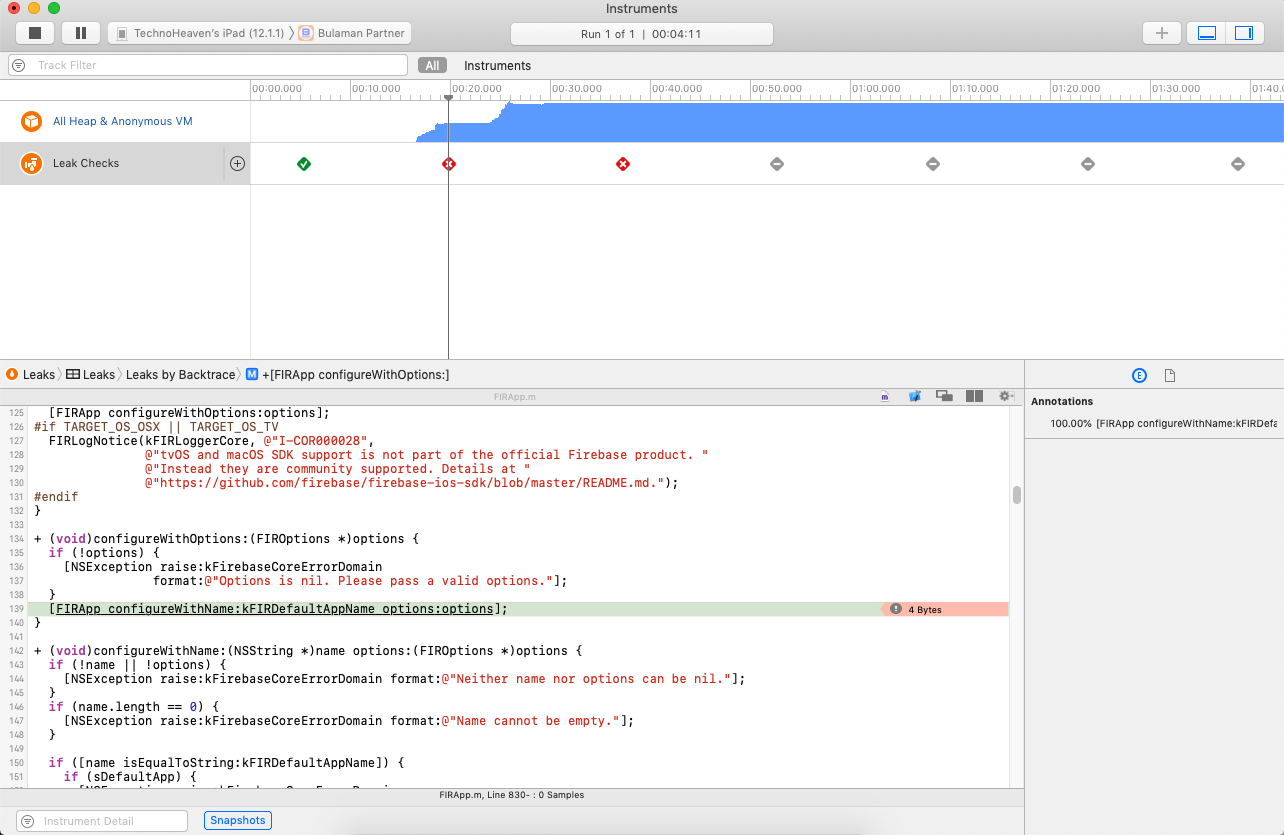Open the Run 1 of 1 run selector
Image resolution: width=1284 pixels, height=835 pixels.
[x=641, y=33]
